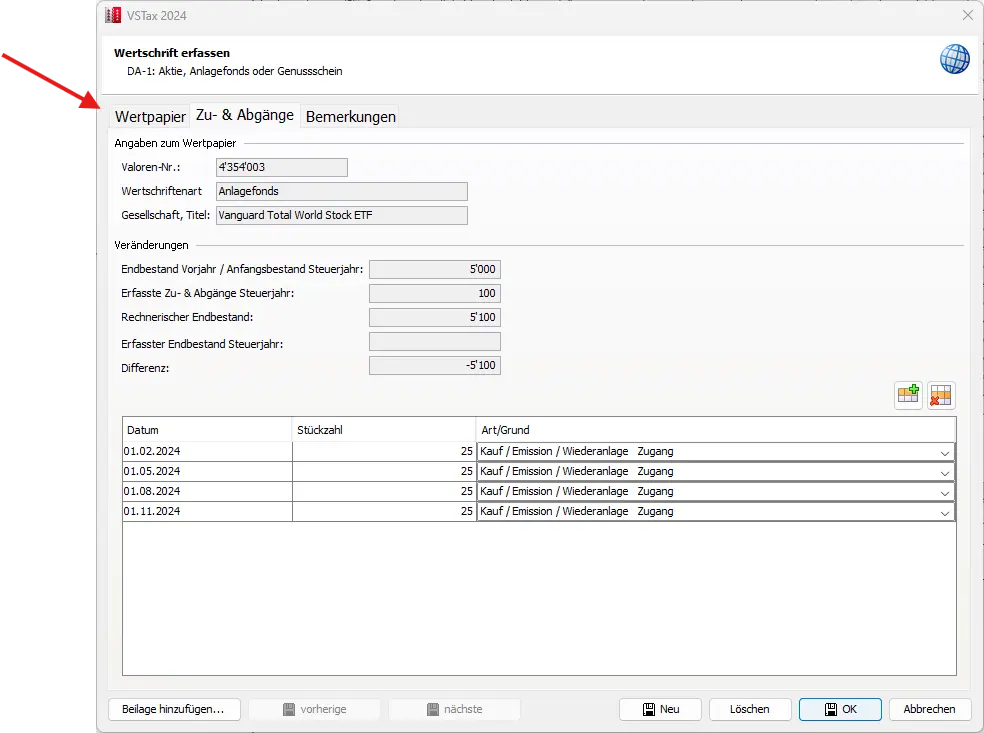Expand Art/Grund dropdown for 01.11.2024 row

944,512
